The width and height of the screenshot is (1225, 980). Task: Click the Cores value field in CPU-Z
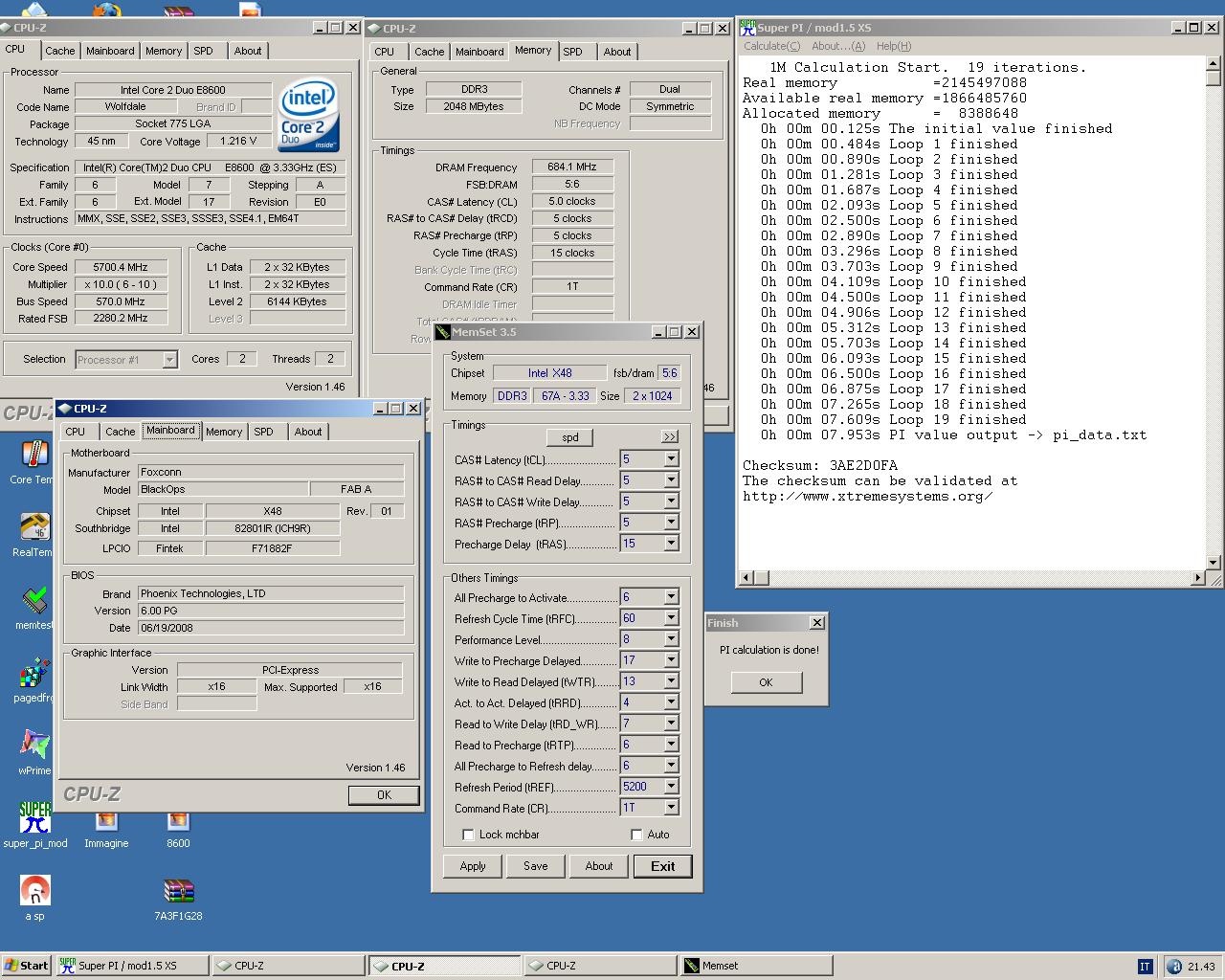242,359
